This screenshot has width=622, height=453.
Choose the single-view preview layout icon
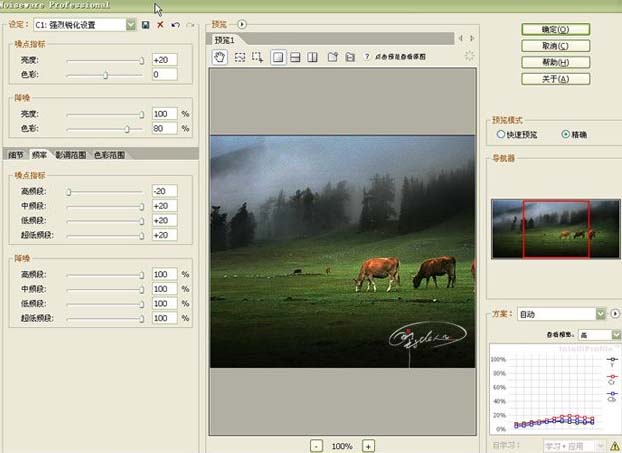pos(278,57)
